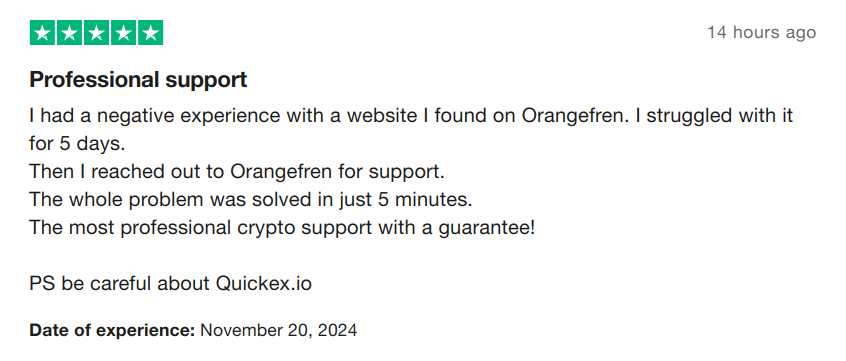Image resolution: width=846 pixels, height=361 pixels.
Task: Click the 'Date of experience:' label
Action: click(112, 330)
